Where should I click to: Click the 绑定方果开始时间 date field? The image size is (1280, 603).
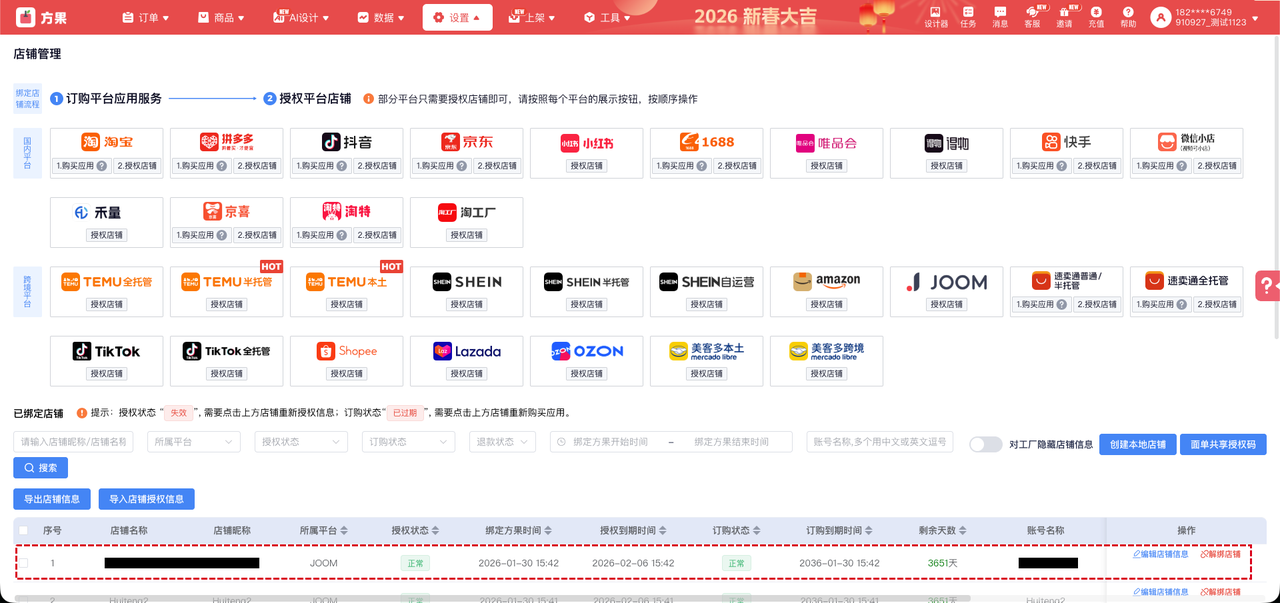610,442
